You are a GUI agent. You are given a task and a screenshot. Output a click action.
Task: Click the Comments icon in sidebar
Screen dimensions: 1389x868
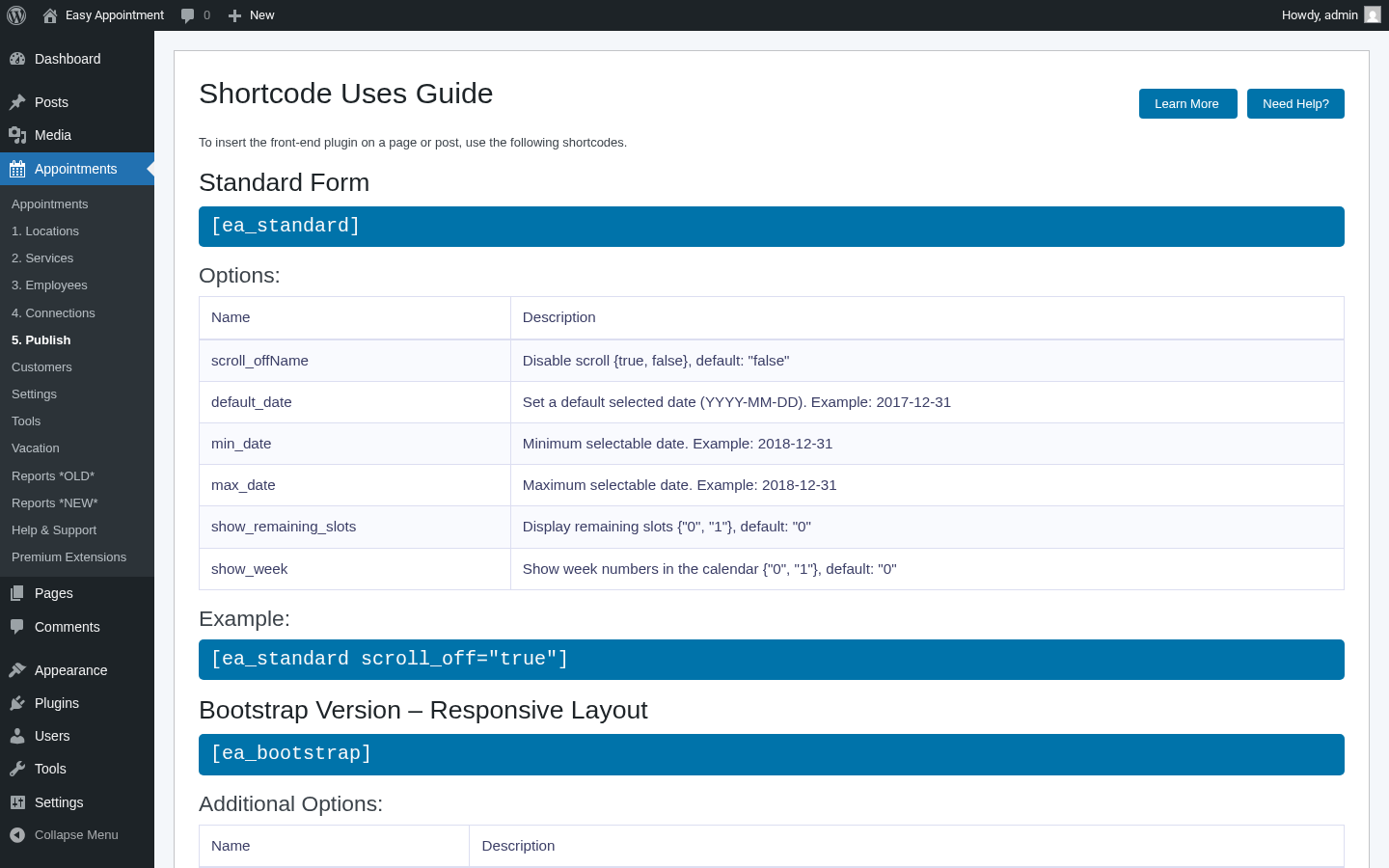click(x=17, y=627)
